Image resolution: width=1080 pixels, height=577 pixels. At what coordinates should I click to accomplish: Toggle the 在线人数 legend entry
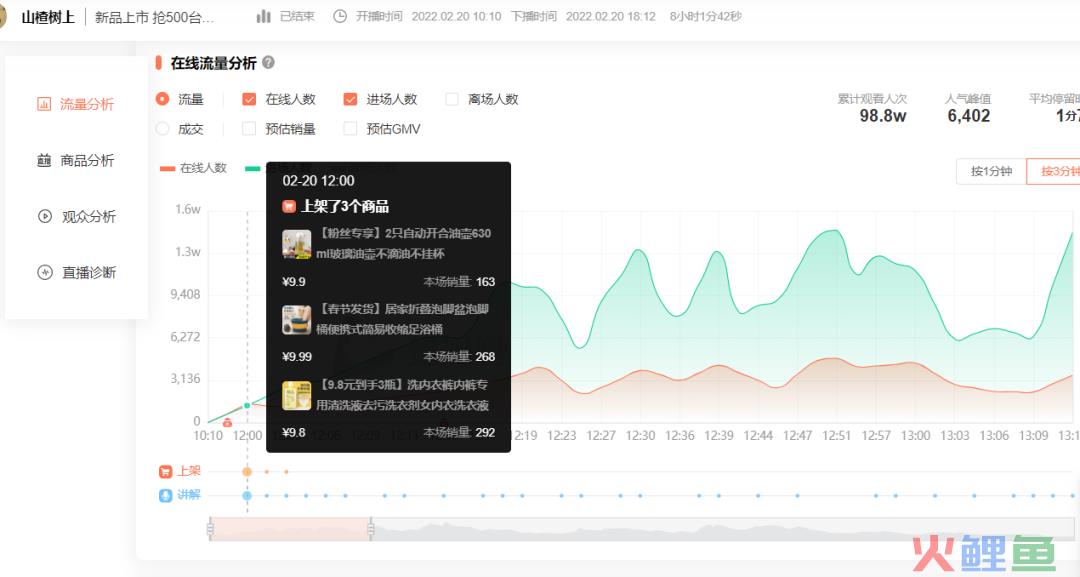point(194,168)
